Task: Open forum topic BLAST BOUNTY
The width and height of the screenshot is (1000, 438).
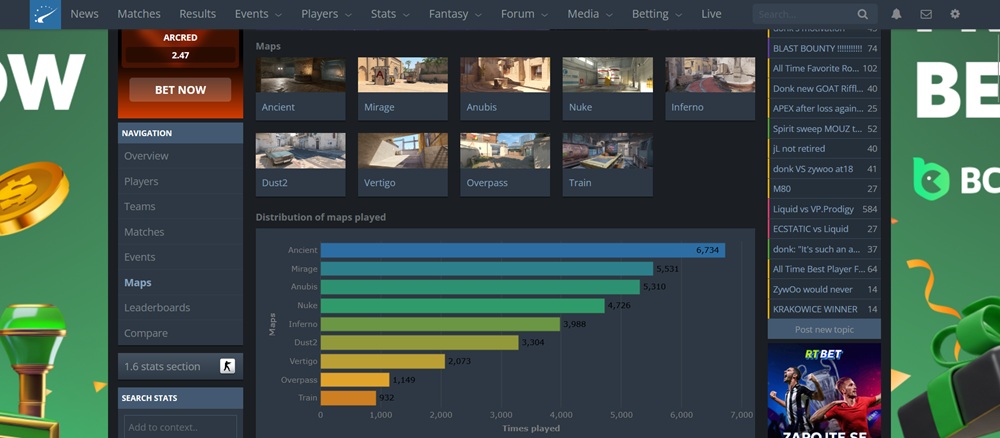Action: coord(824,48)
